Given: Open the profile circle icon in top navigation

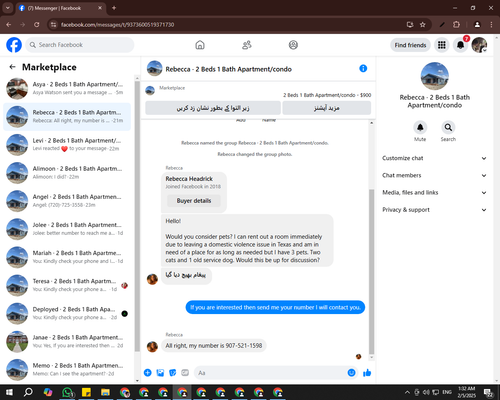Looking at the screenshot, I should tap(293, 45).
